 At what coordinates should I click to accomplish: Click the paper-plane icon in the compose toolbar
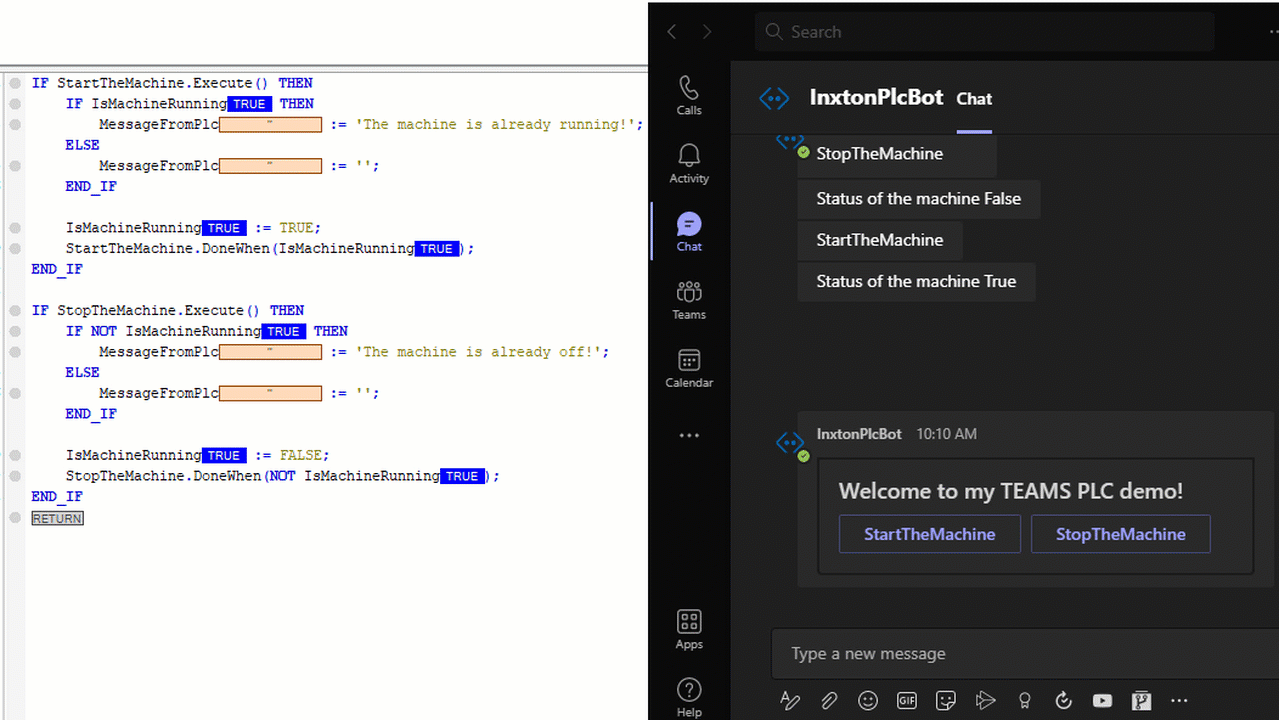coord(985,701)
